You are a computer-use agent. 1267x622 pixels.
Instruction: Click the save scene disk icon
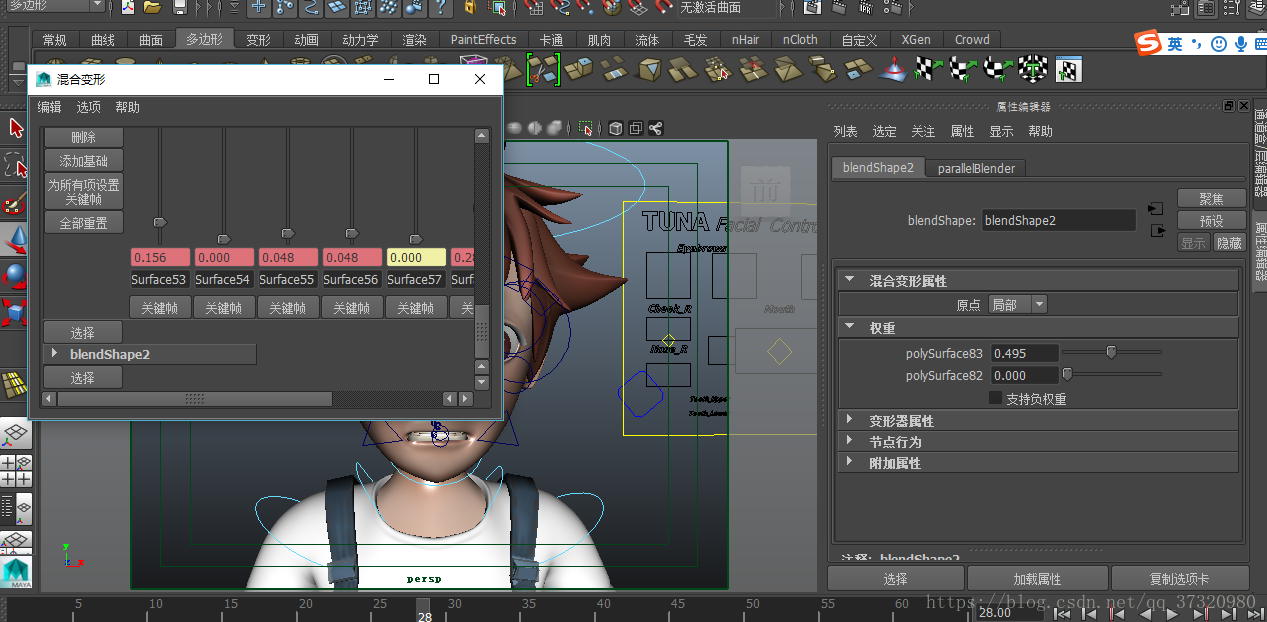tap(180, 7)
